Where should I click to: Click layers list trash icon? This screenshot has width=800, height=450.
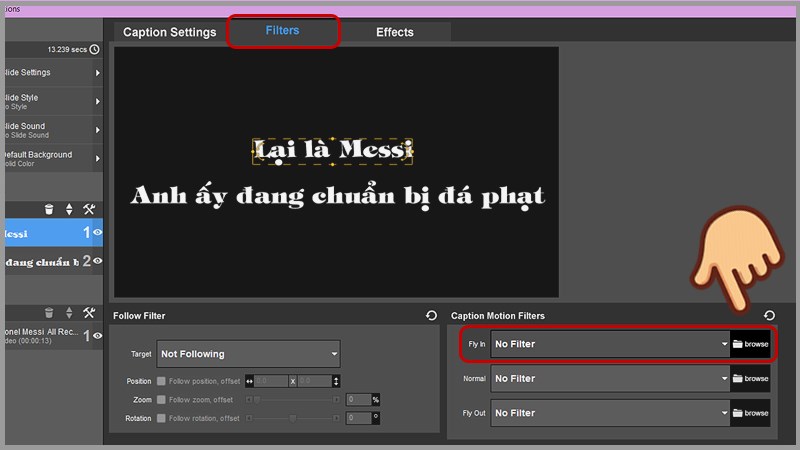49,313
